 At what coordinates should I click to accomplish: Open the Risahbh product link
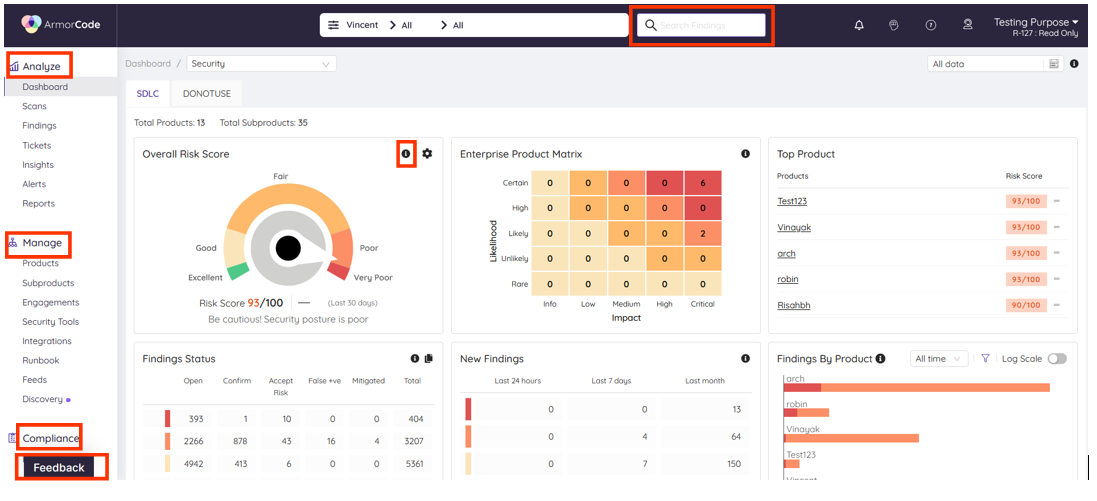pos(794,305)
